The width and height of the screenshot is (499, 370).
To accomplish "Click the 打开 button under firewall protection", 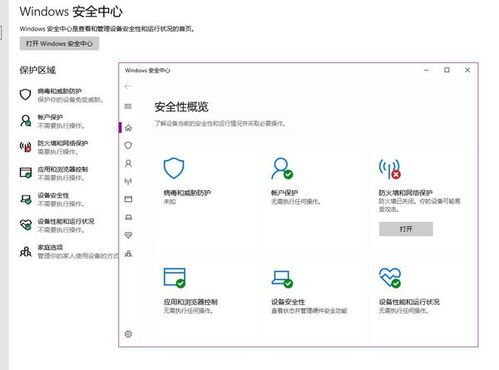I will click(x=406, y=229).
